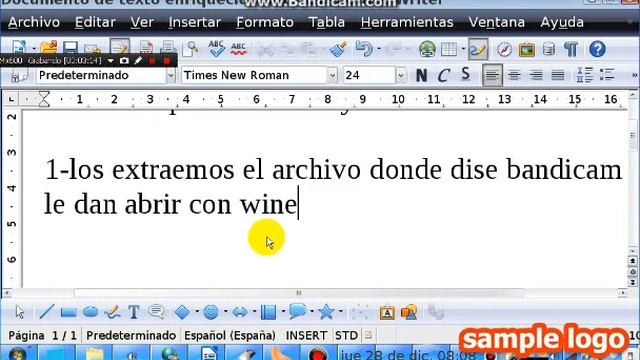Click the spellcheck ABC checkmark icon
This screenshot has width=640, height=360.
[216, 49]
